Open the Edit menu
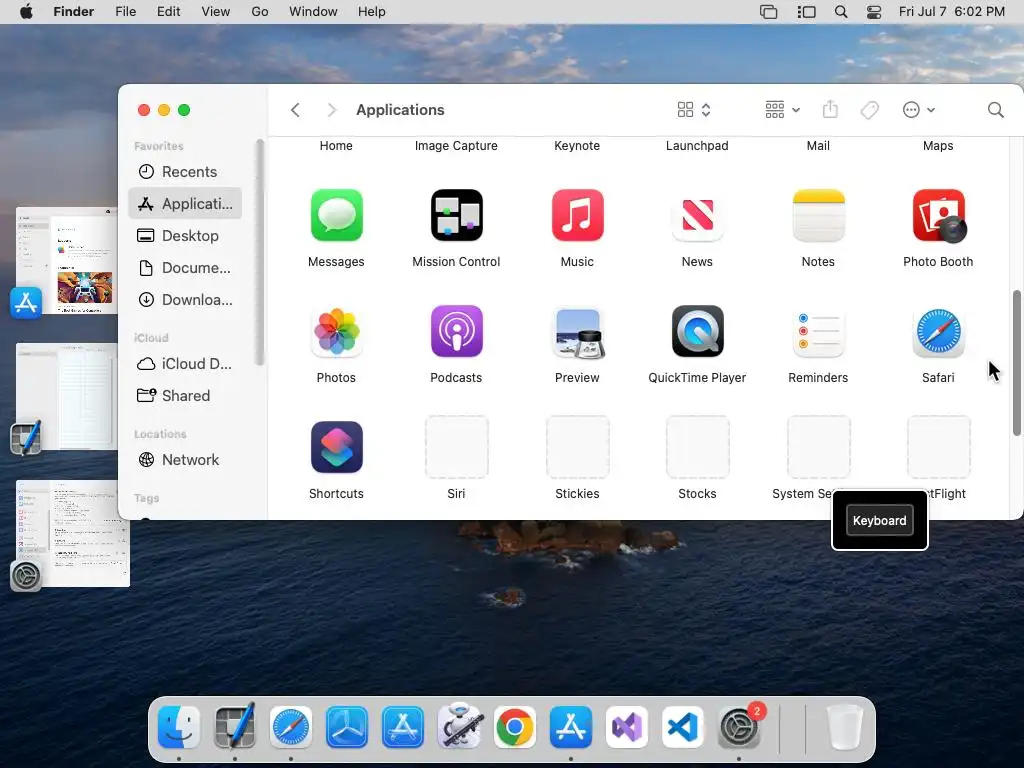The width and height of the screenshot is (1024, 768). [168, 12]
